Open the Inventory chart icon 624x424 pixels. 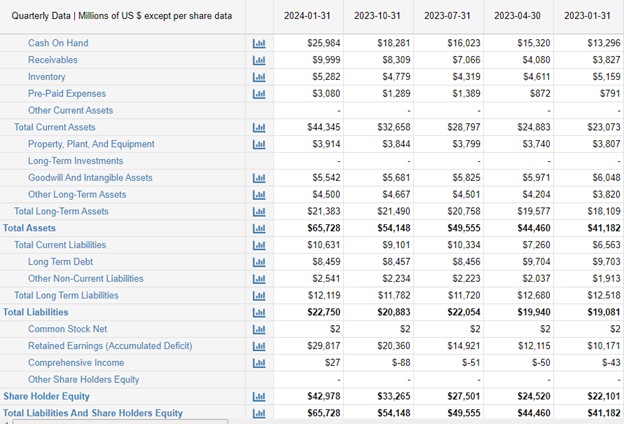[x=258, y=77]
